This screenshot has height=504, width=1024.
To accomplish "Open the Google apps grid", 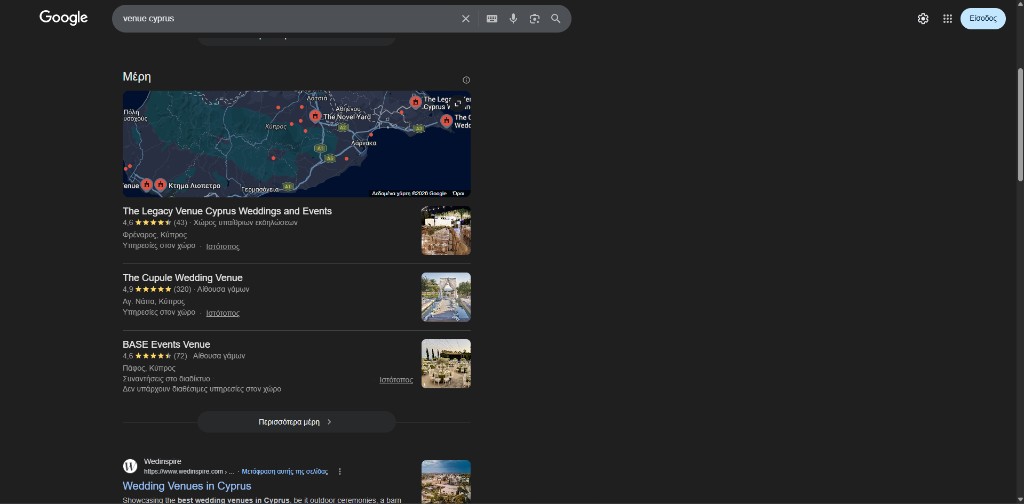I will tap(948, 19).
